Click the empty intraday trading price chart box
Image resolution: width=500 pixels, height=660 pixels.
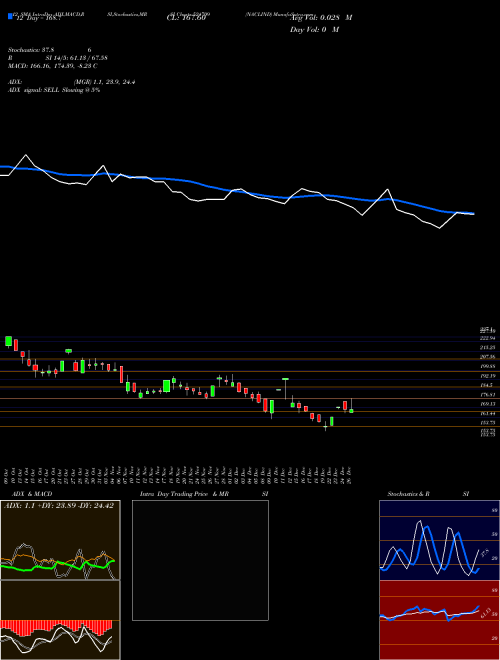coord(200,560)
